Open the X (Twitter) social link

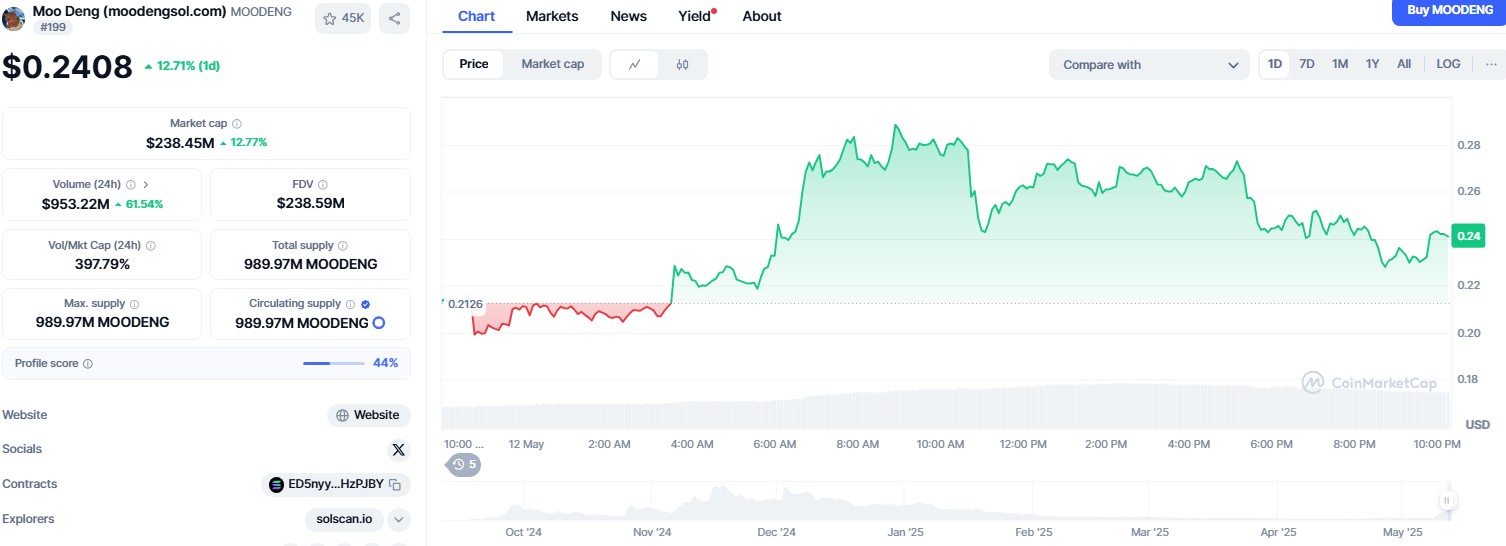pyautogui.click(x=398, y=450)
